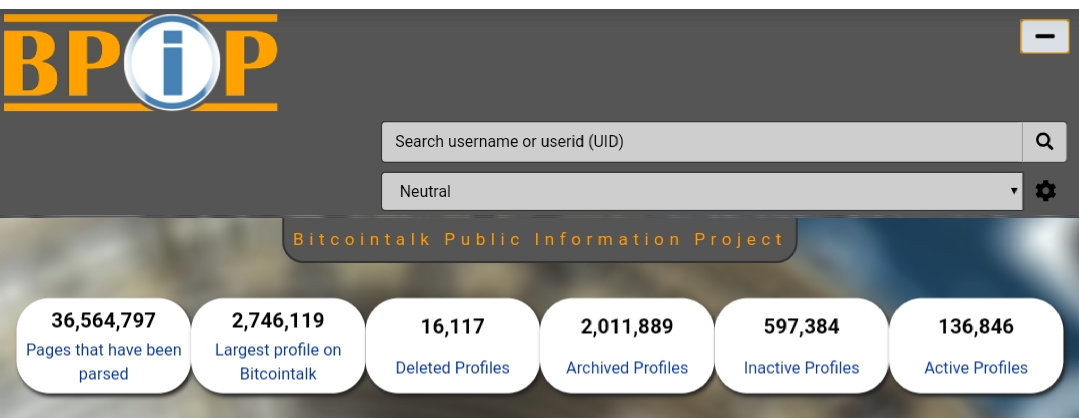Click the Bitcointalk Public Information Project title
The image size is (1079, 418).
click(x=539, y=239)
